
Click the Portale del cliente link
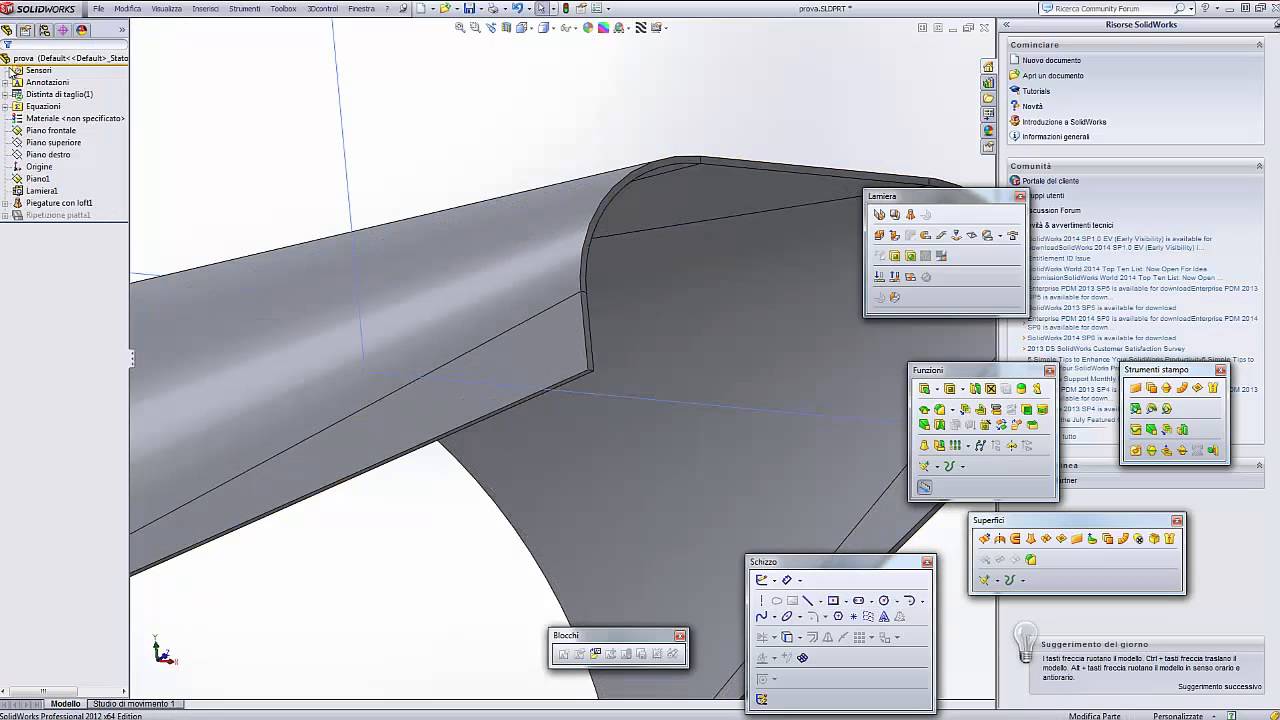(1050, 181)
